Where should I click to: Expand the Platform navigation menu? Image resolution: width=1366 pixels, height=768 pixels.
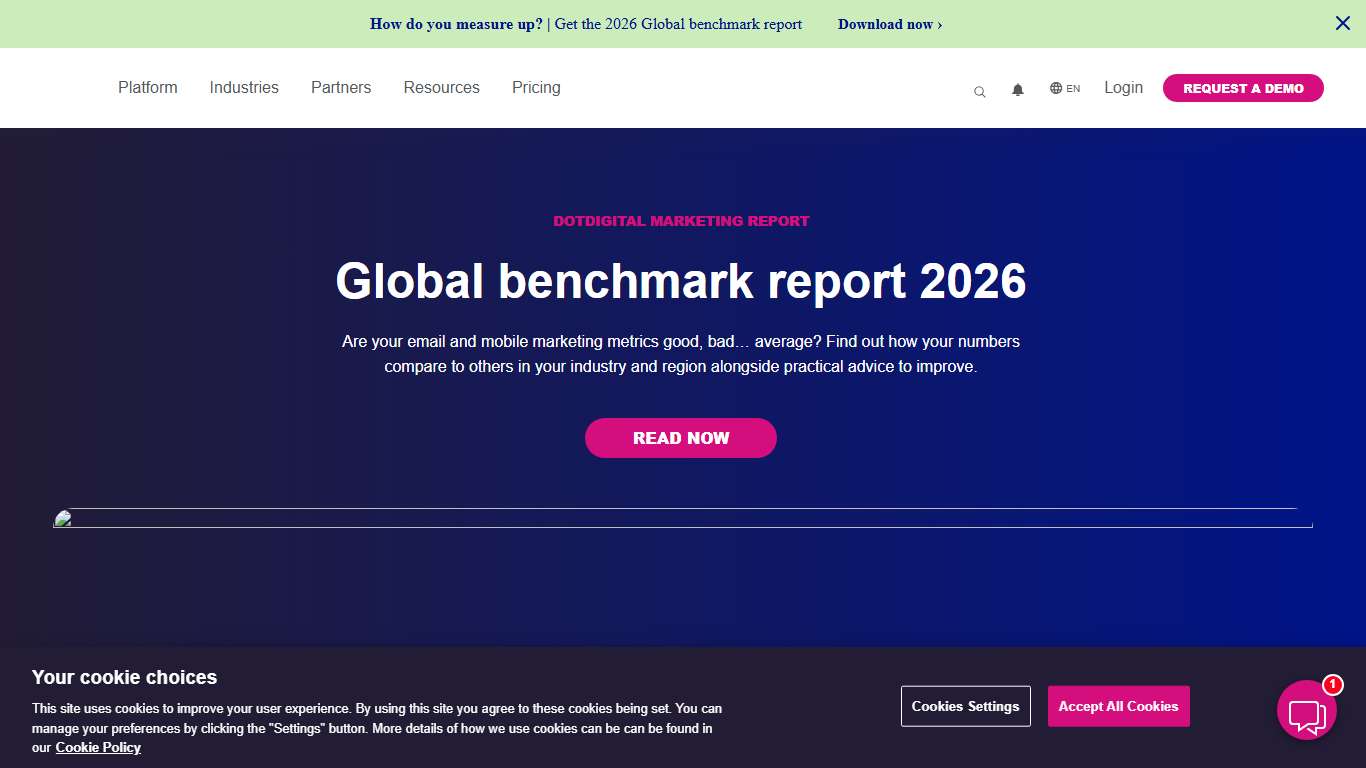click(147, 88)
